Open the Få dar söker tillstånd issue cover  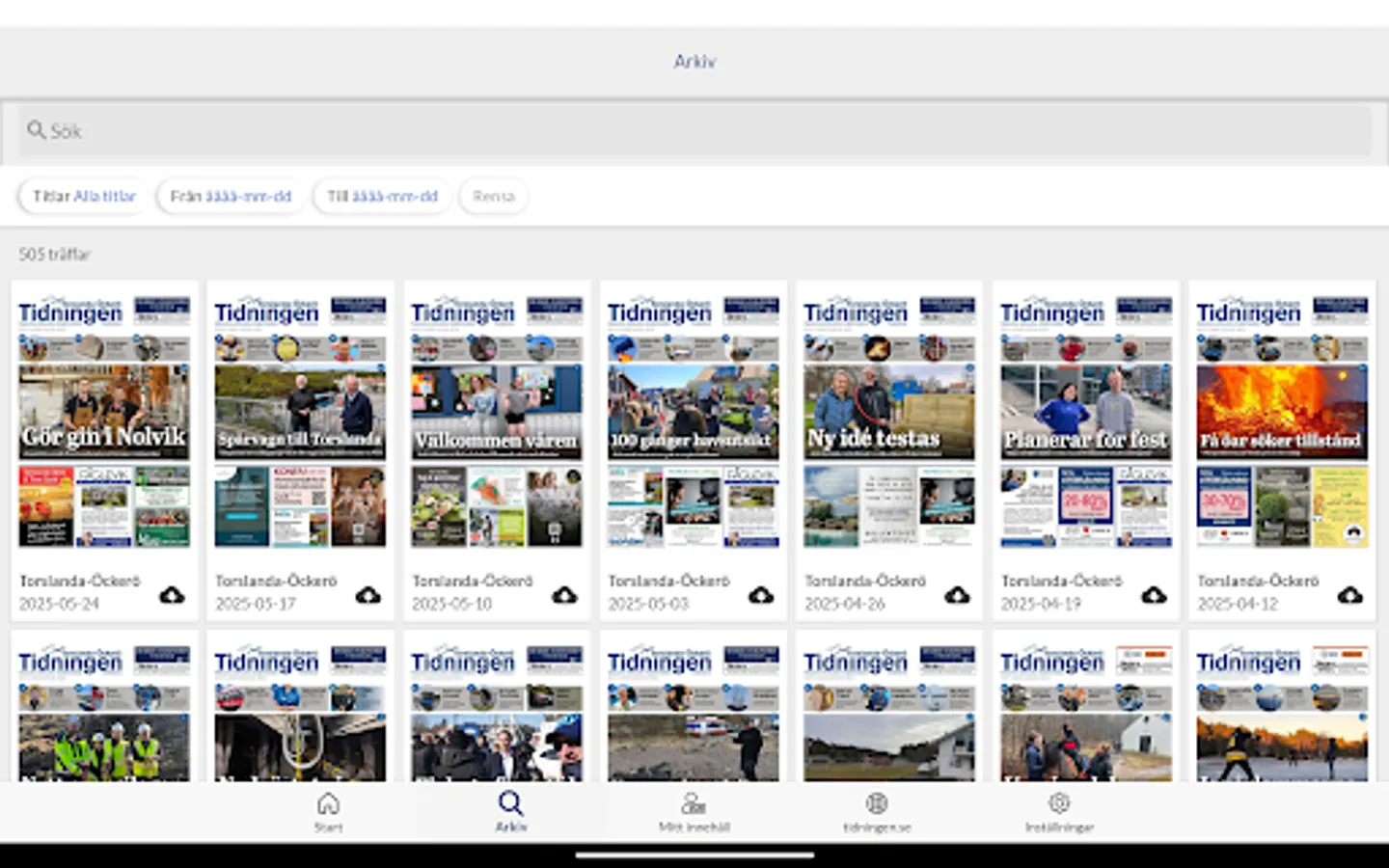click(1282, 421)
